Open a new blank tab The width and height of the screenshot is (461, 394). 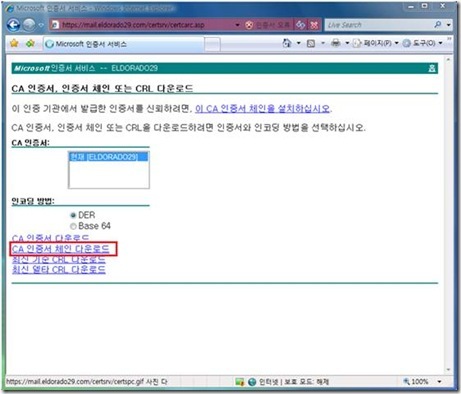(212, 44)
